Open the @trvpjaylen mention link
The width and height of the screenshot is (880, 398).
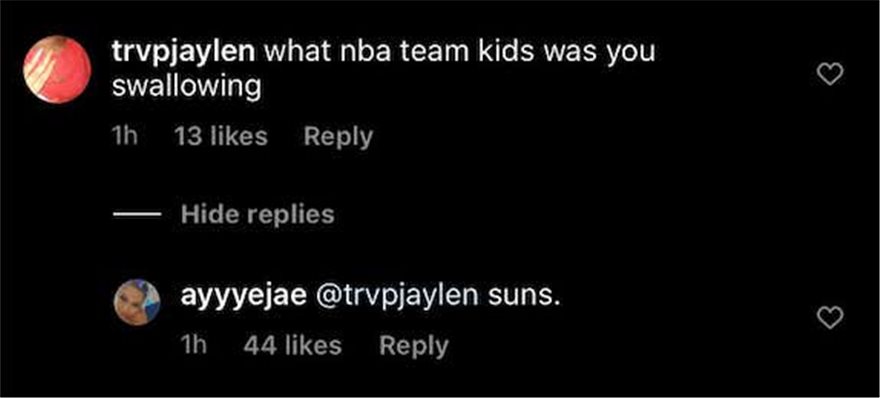point(398,298)
